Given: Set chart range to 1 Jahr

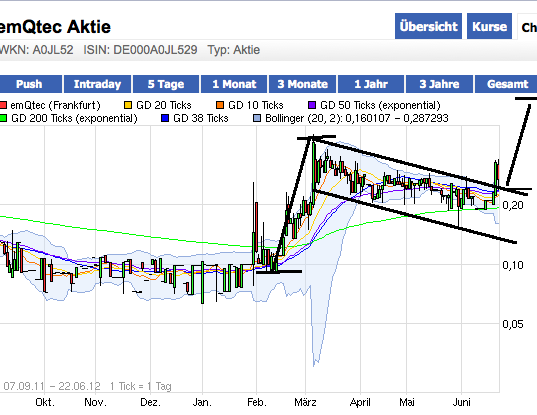Looking at the screenshot, I should pyautogui.click(x=371, y=84).
